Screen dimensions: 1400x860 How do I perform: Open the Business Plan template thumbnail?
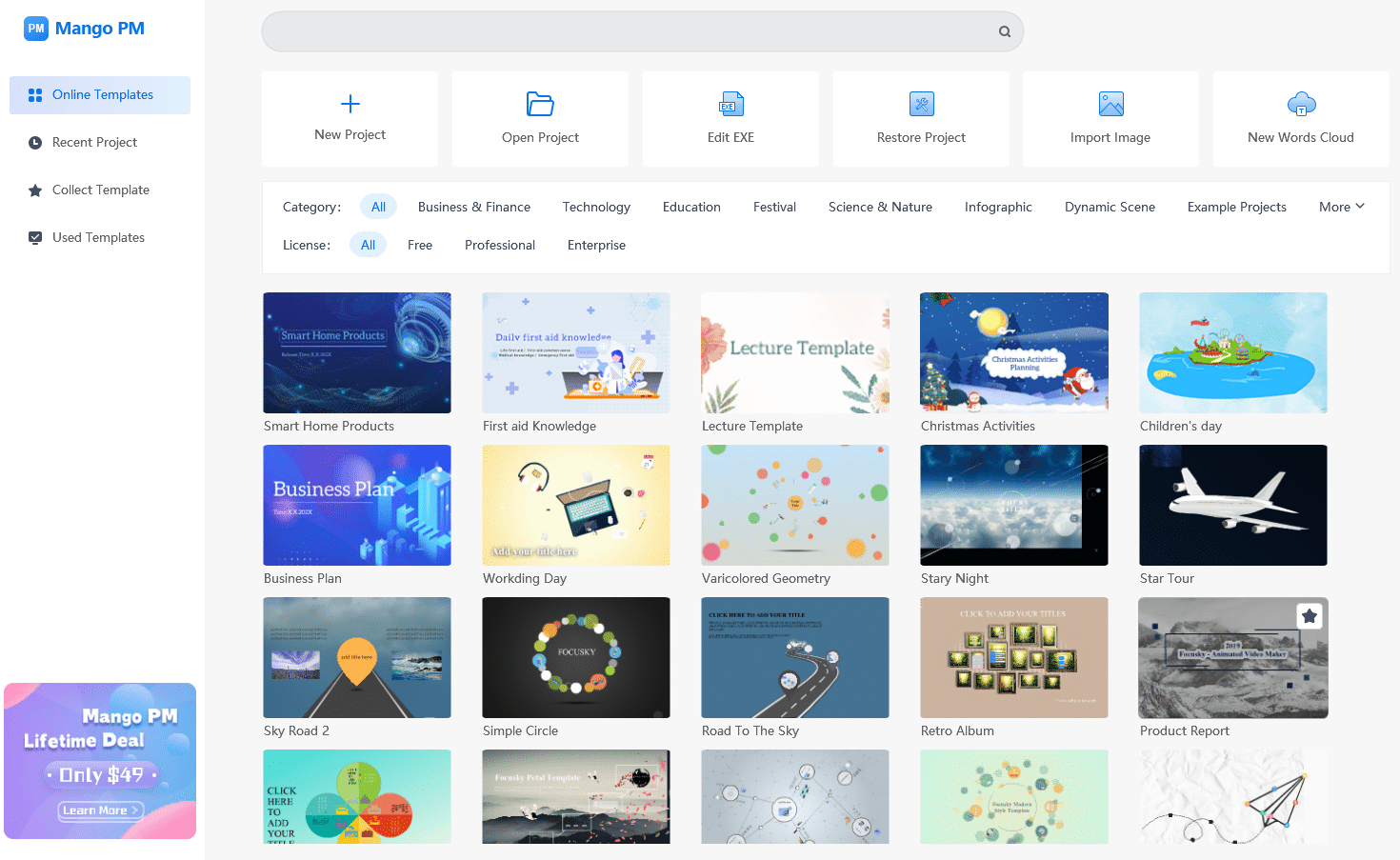click(356, 506)
